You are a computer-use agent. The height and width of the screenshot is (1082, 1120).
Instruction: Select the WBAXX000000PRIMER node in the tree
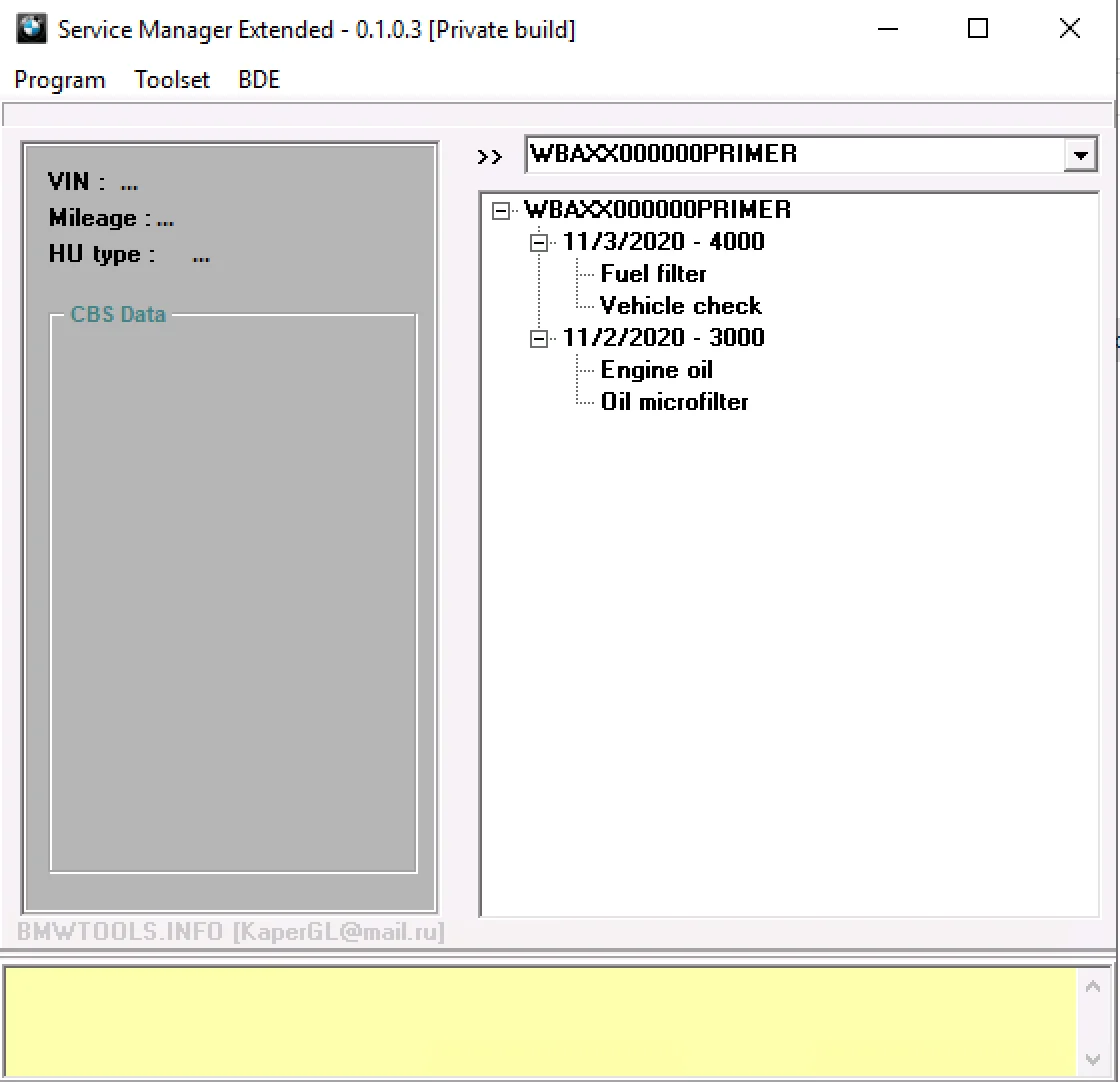[656, 210]
